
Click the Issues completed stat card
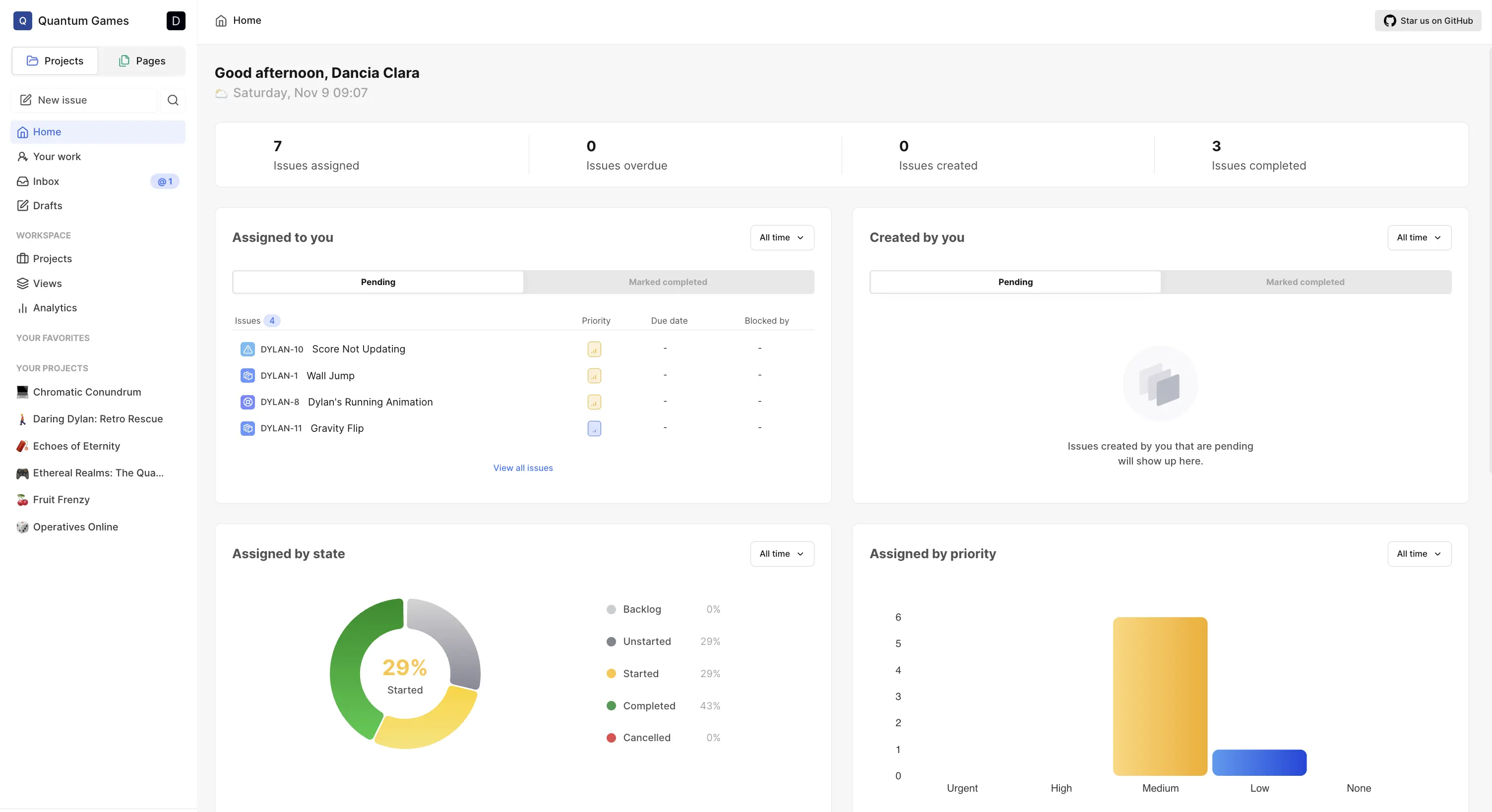click(x=1311, y=155)
